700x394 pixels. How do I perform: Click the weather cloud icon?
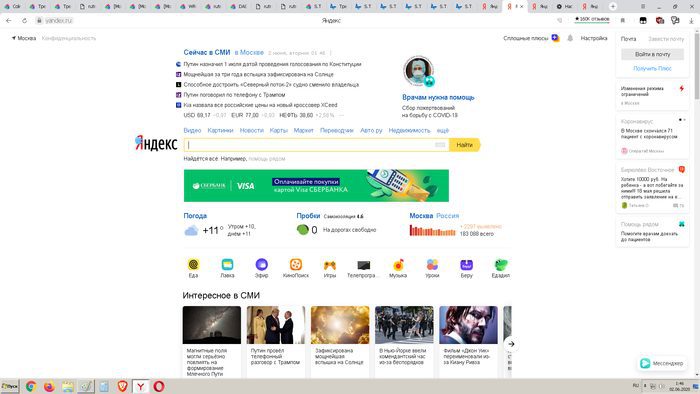coord(191,230)
